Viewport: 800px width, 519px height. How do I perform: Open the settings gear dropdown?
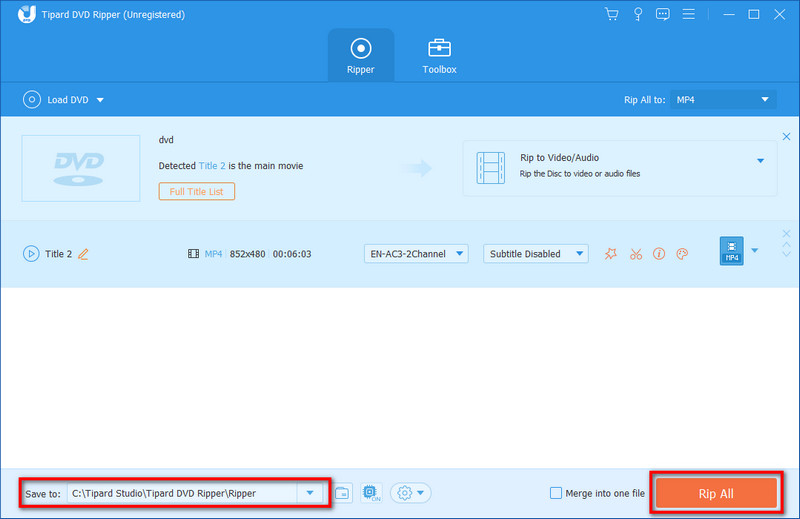[411, 493]
